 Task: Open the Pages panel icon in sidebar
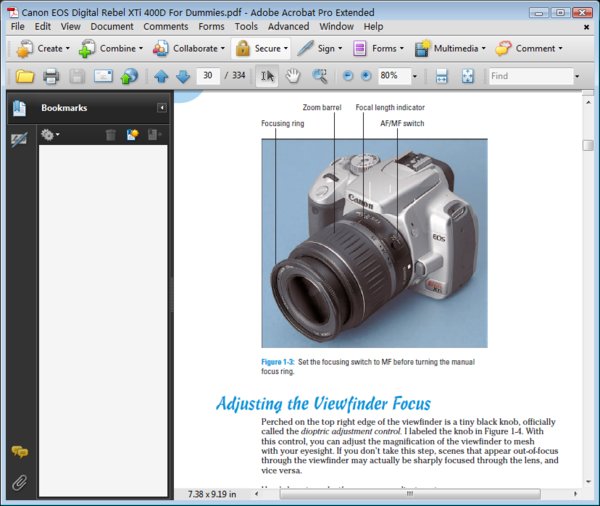pos(20,108)
